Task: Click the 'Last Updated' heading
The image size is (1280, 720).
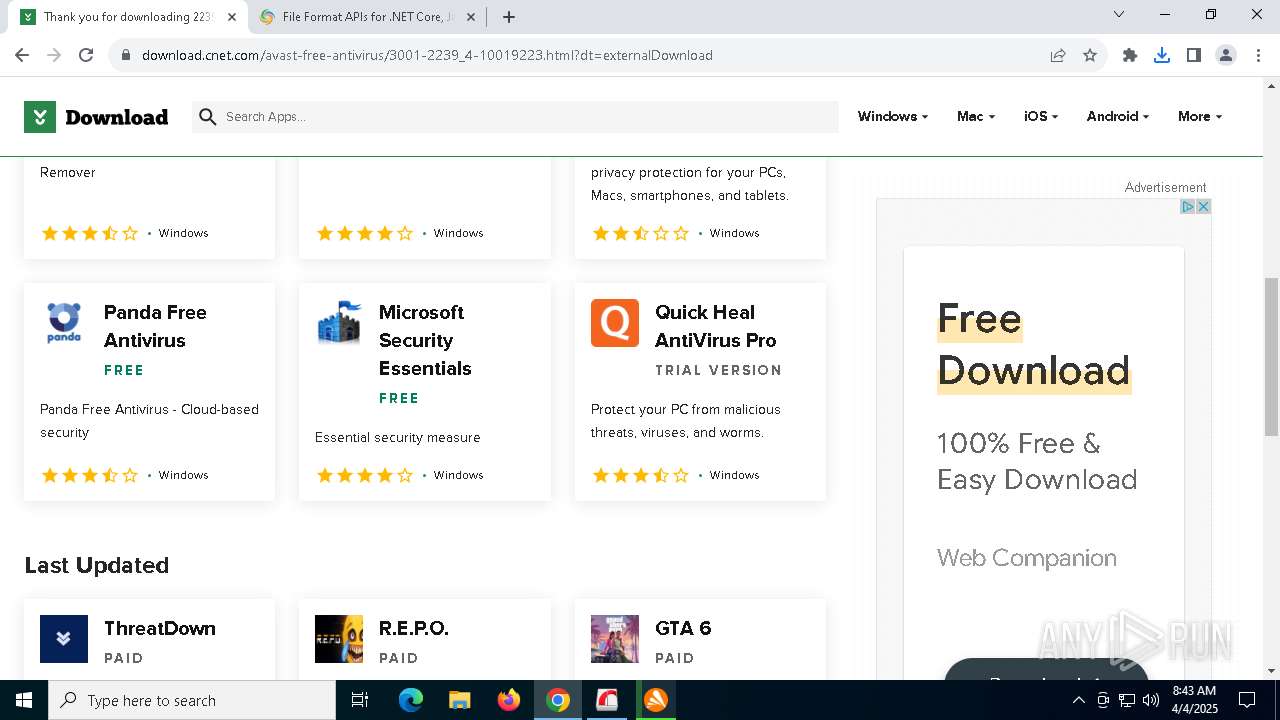Action: (x=97, y=565)
